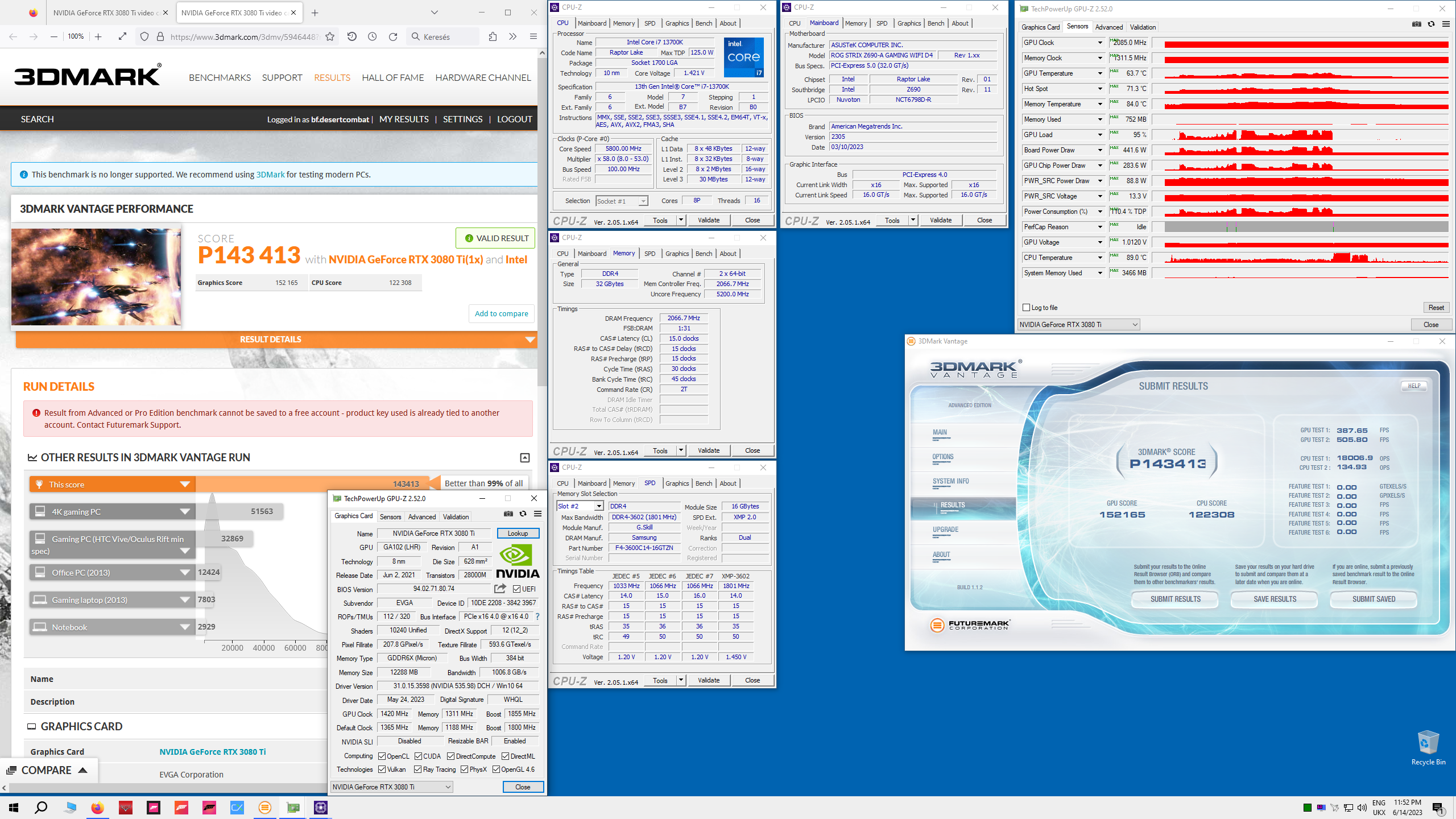Toggle the Vulkan checkbox
Image resolution: width=1456 pixels, height=819 pixels.
[382, 770]
